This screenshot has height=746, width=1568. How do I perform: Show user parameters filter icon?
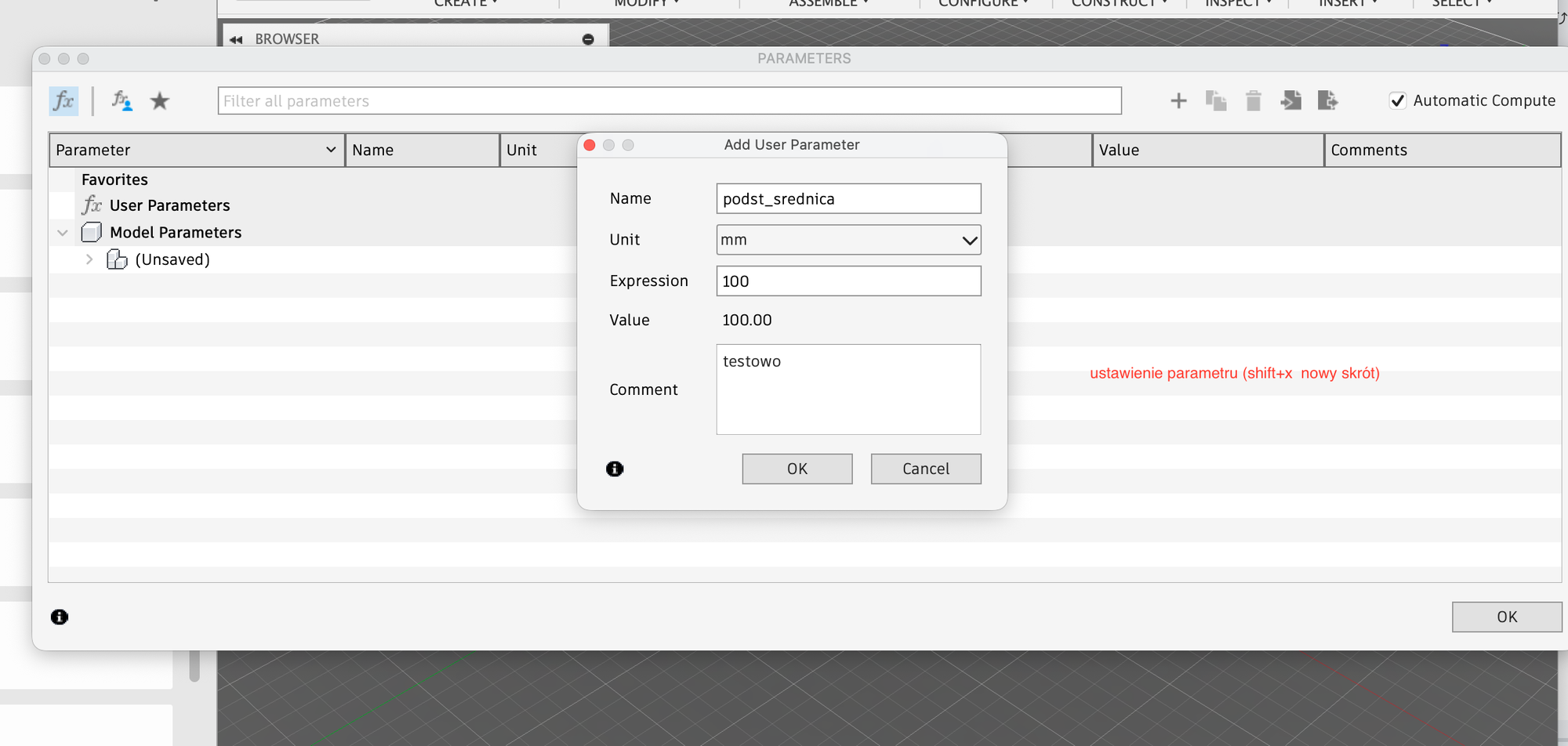click(x=122, y=101)
